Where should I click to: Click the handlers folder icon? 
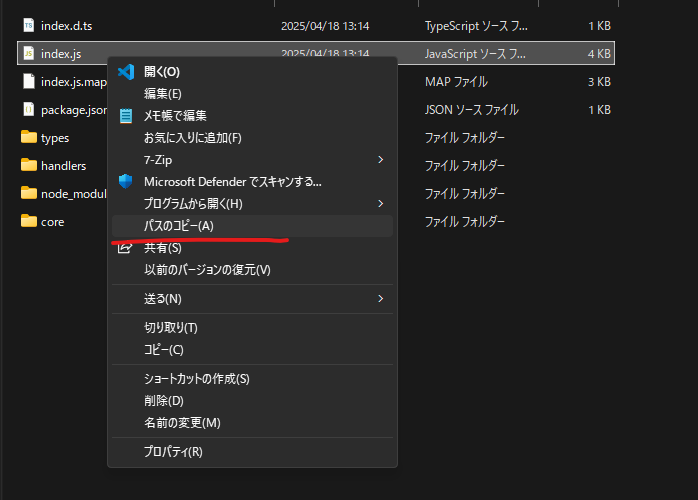29,165
